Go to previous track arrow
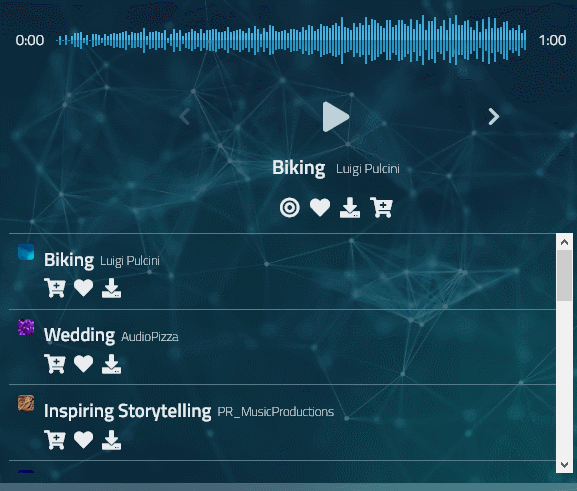This screenshot has height=491, width=577. [185, 117]
